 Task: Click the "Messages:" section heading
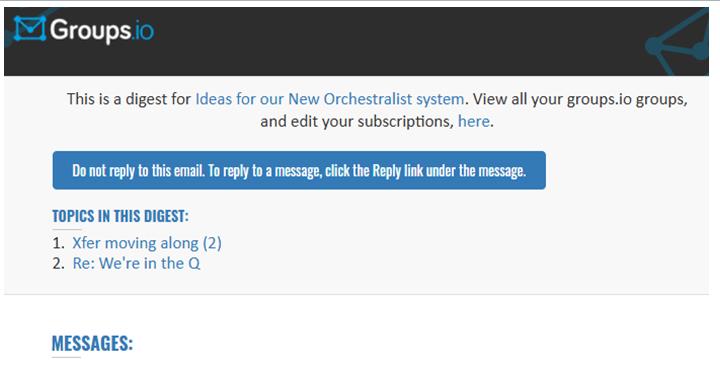tap(92, 343)
